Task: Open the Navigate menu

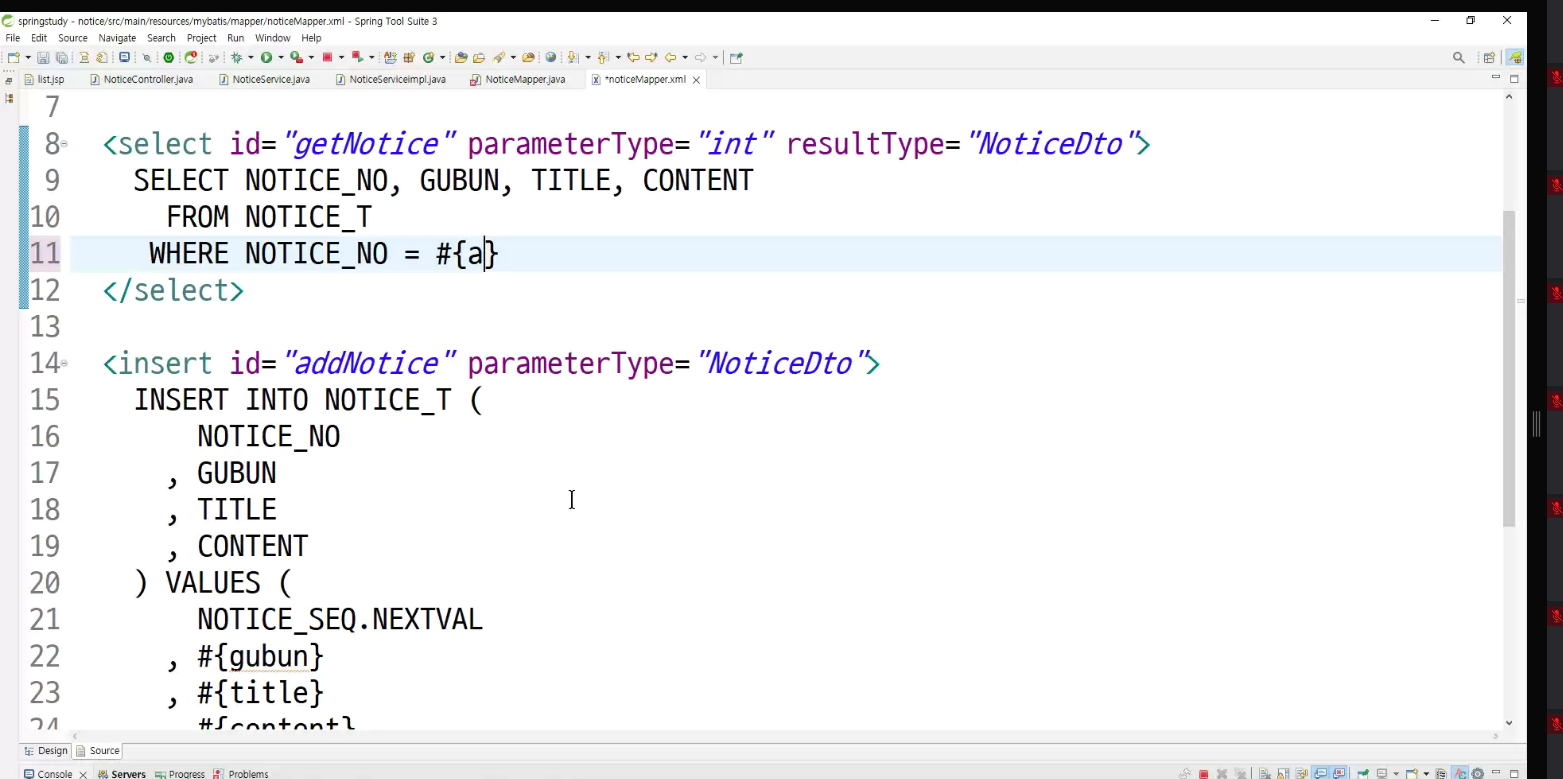Action: (x=117, y=38)
